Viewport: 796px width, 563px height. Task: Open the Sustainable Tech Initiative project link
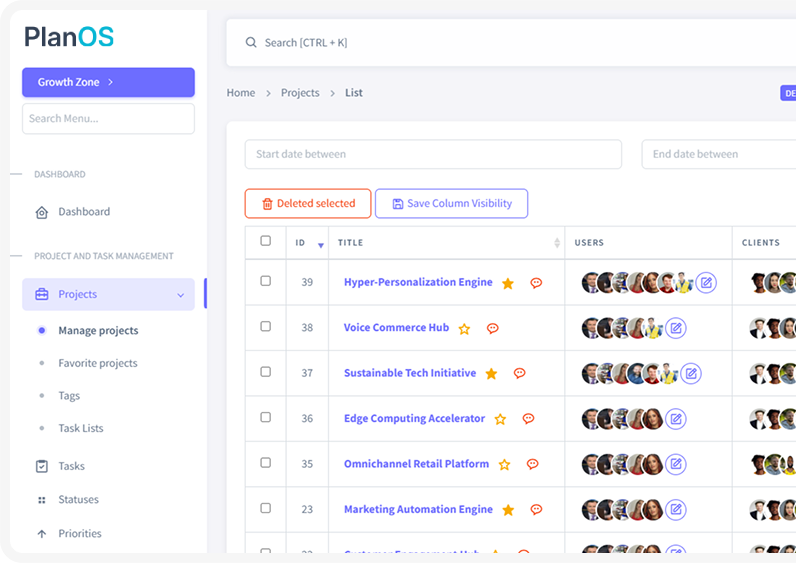point(409,373)
